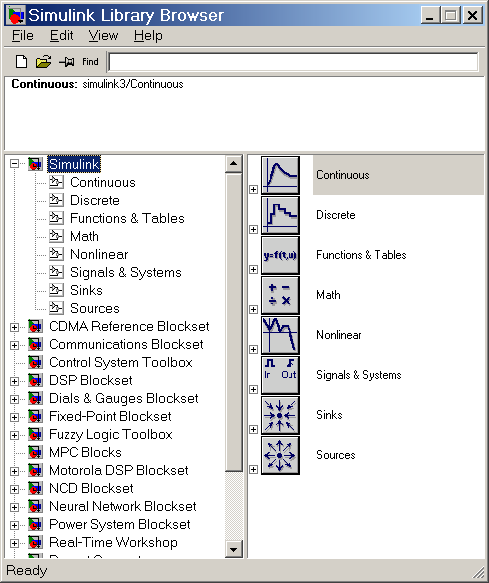Image resolution: width=489 pixels, height=583 pixels.
Task: Open the File menu
Action: point(23,36)
